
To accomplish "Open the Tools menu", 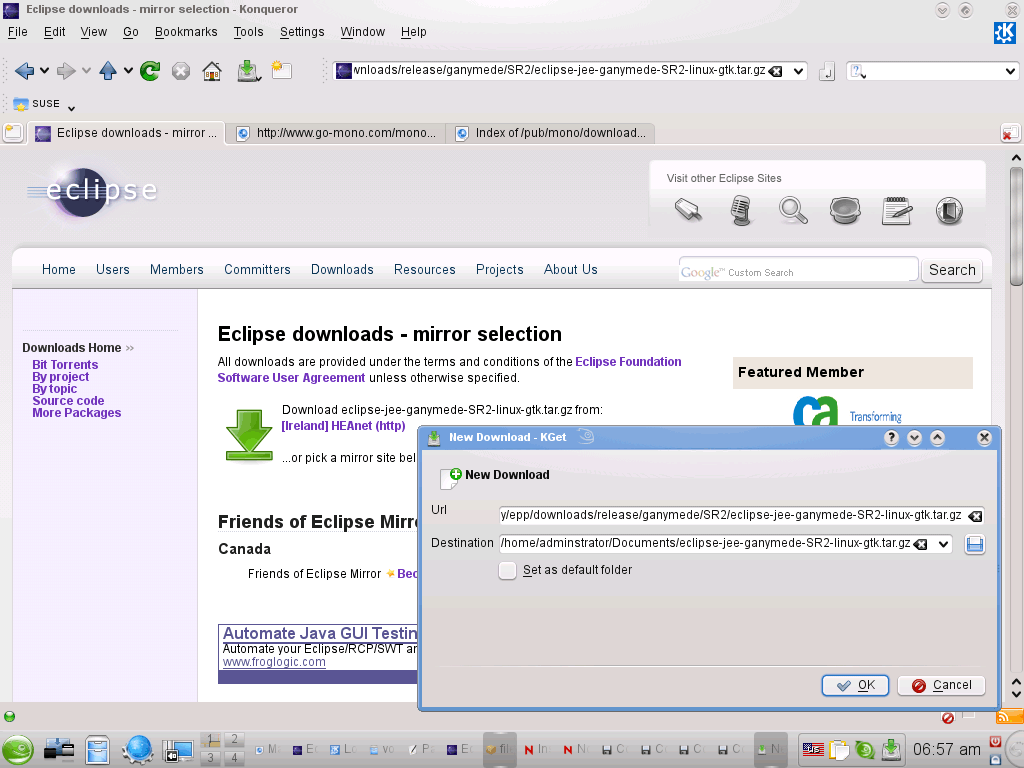I will (248, 32).
